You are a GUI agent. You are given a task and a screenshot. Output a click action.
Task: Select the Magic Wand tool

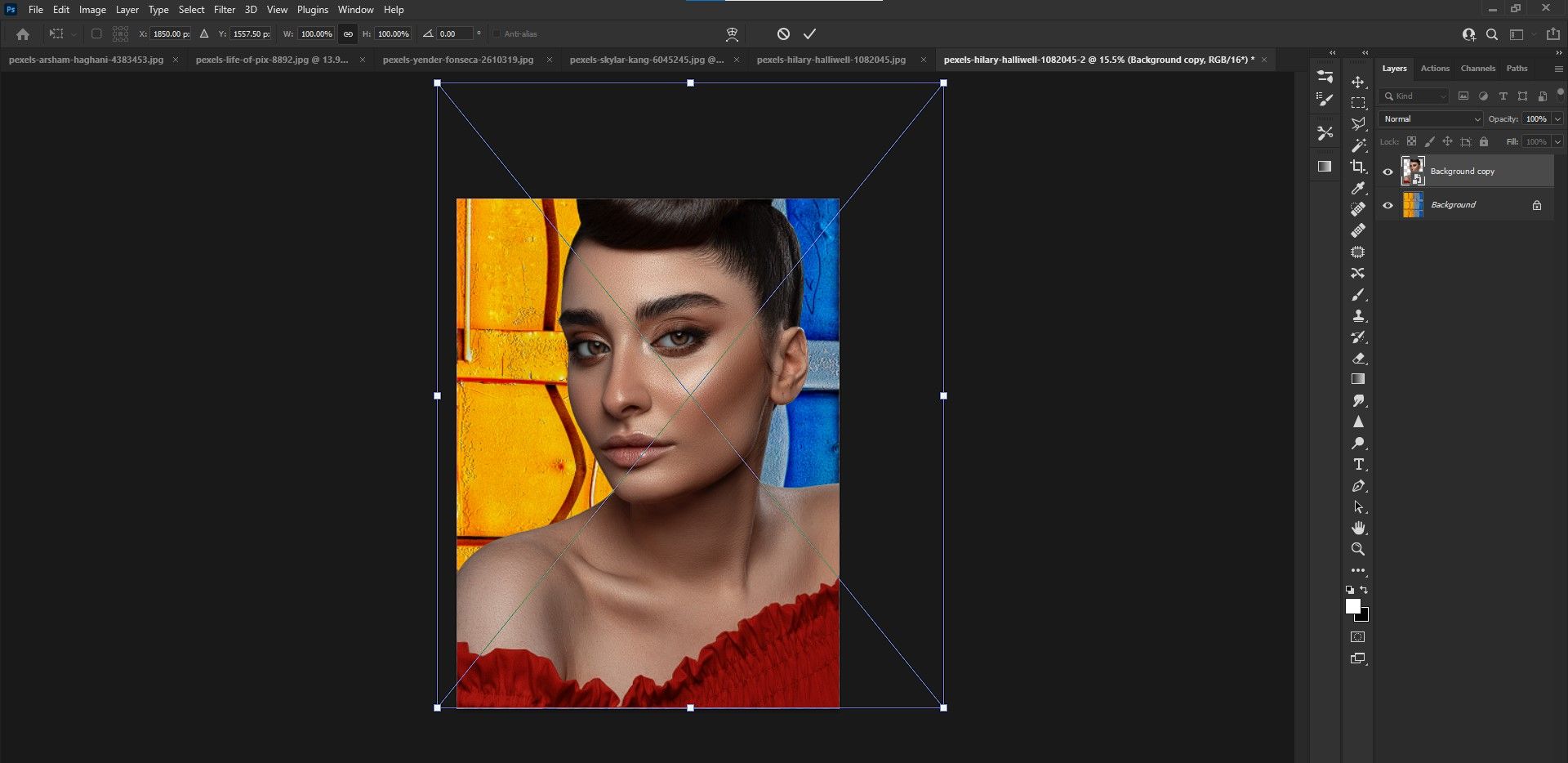[1357, 145]
